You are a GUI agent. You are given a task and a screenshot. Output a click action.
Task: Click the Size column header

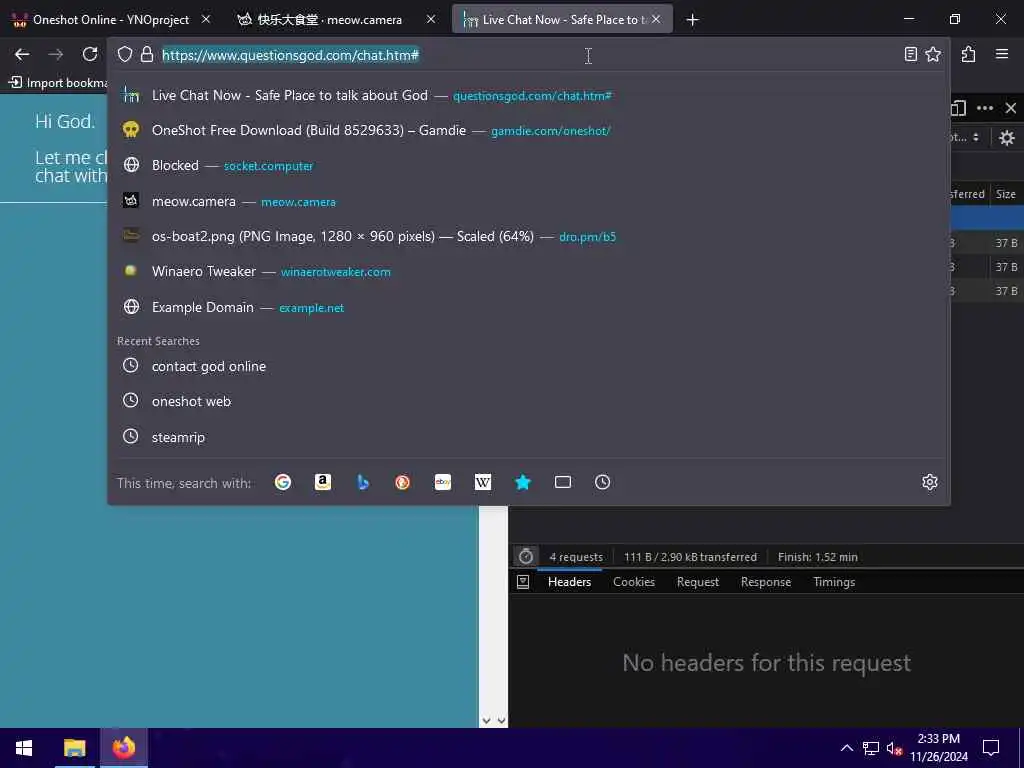coord(1006,194)
